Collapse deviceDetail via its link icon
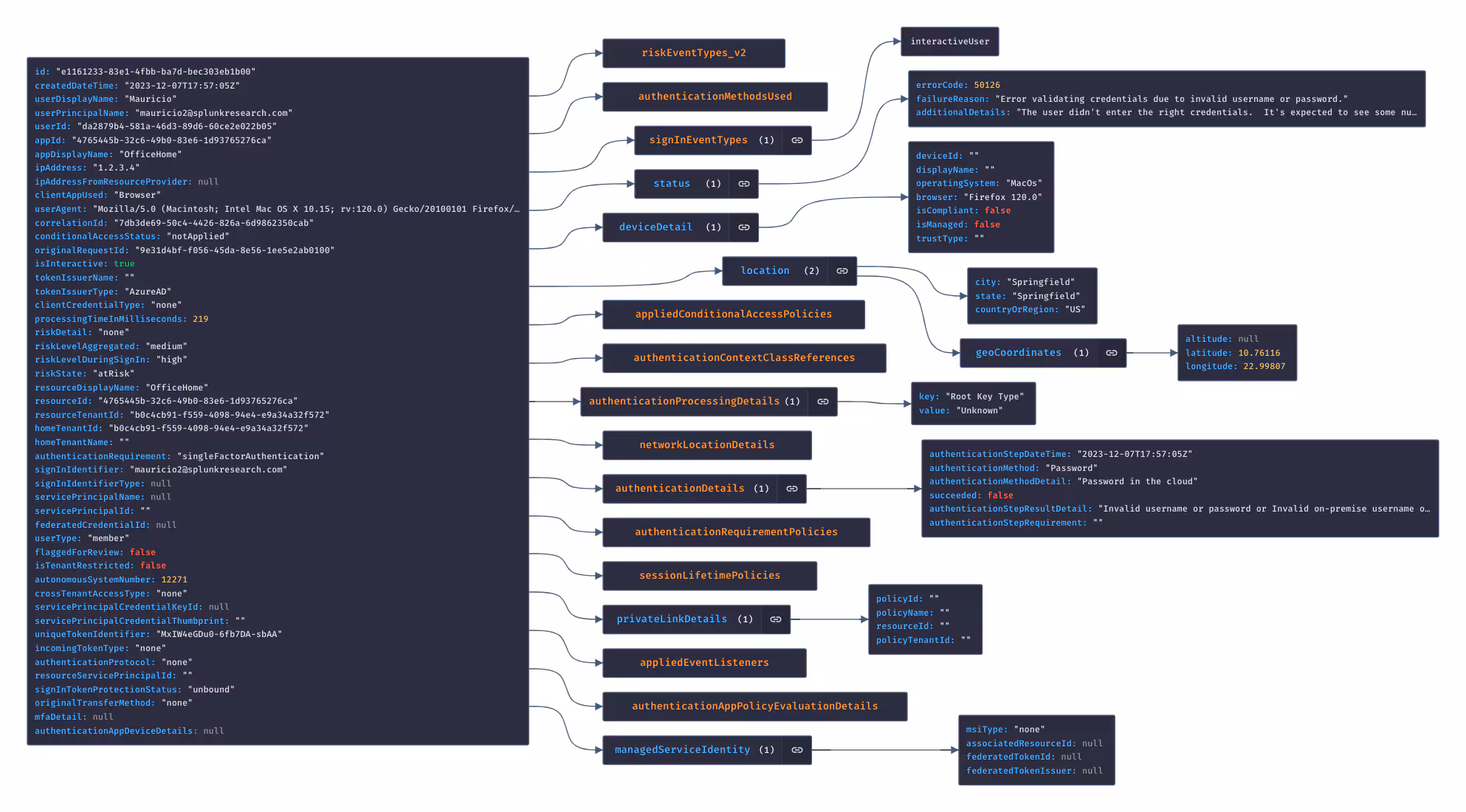 743,227
